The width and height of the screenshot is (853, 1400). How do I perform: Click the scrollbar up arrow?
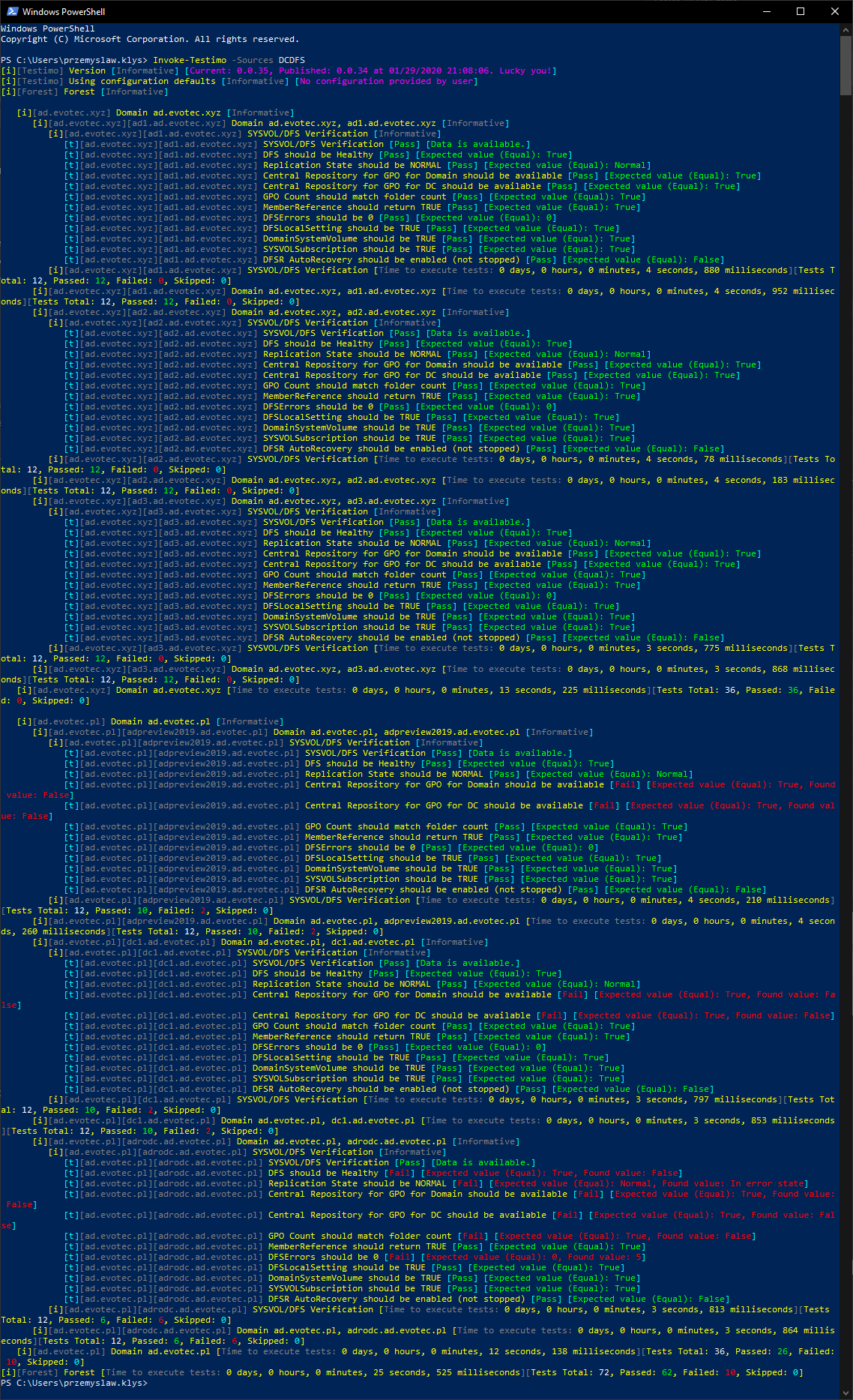[x=846, y=29]
